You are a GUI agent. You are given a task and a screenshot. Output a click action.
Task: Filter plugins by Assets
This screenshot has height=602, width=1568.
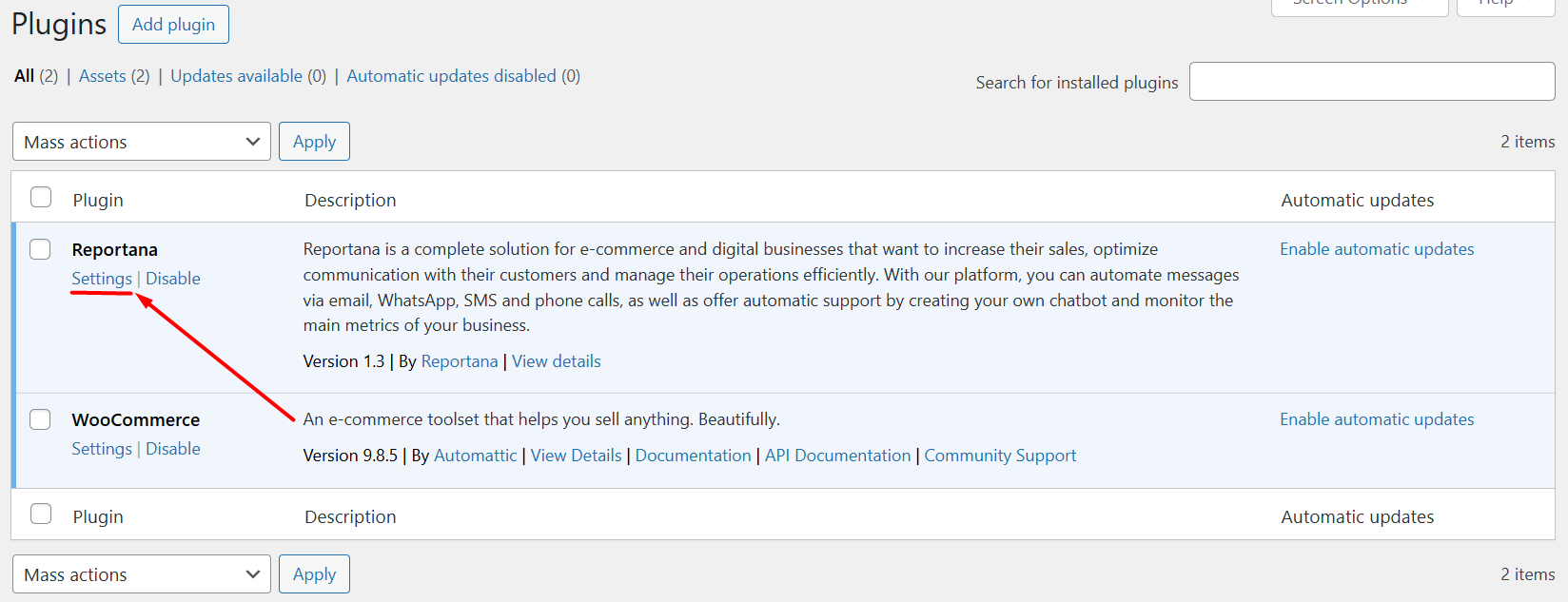(x=102, y=76)
